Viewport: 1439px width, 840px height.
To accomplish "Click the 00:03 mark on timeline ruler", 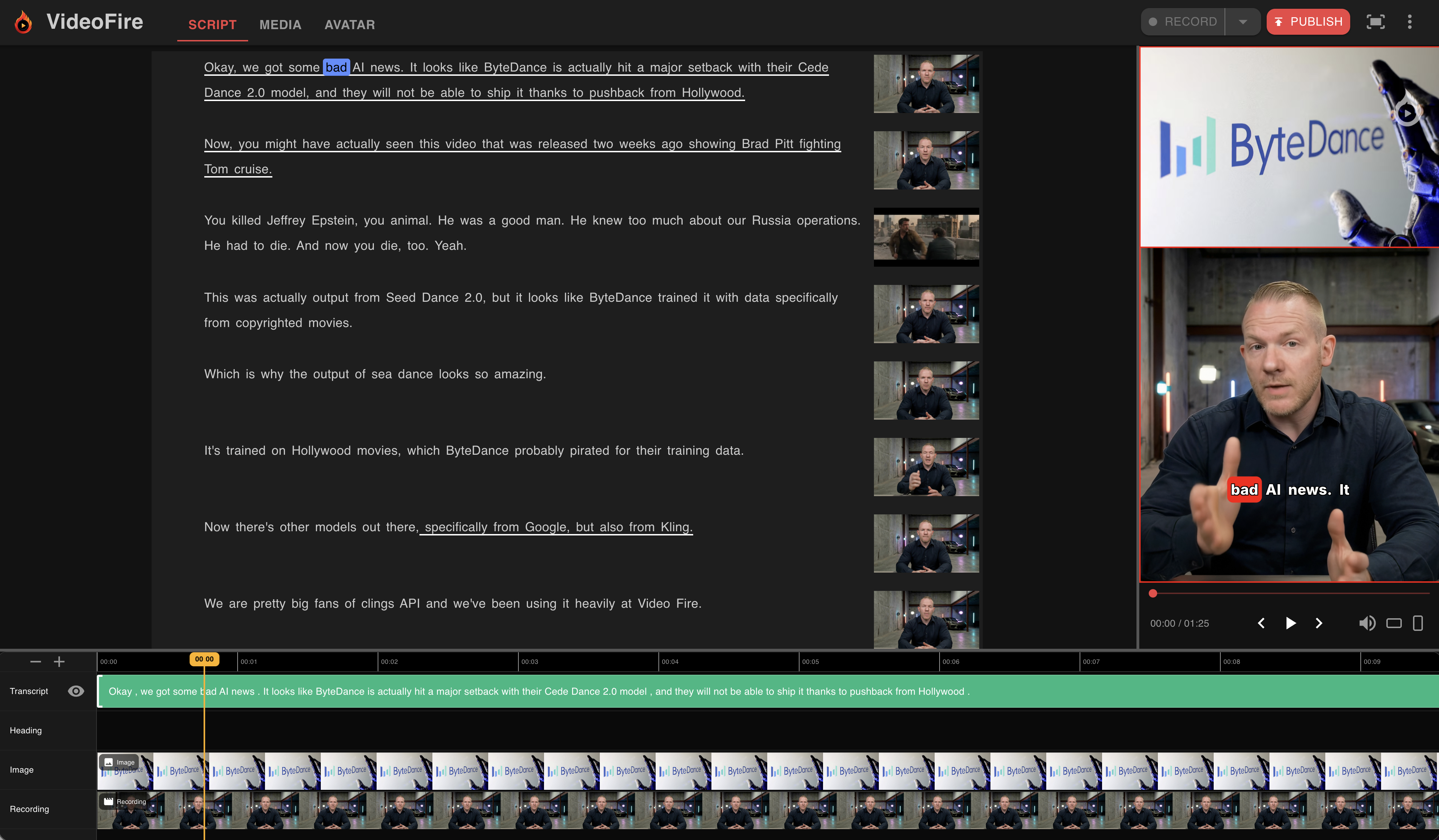I will pyautogui.click(x=529, y=662).
